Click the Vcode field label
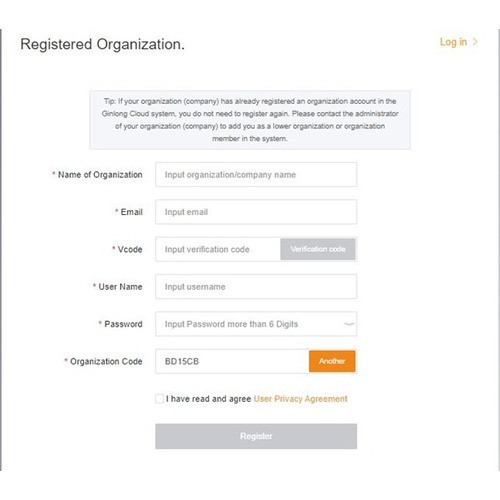Viewport: 500px width, 500px height. (130, 249)
